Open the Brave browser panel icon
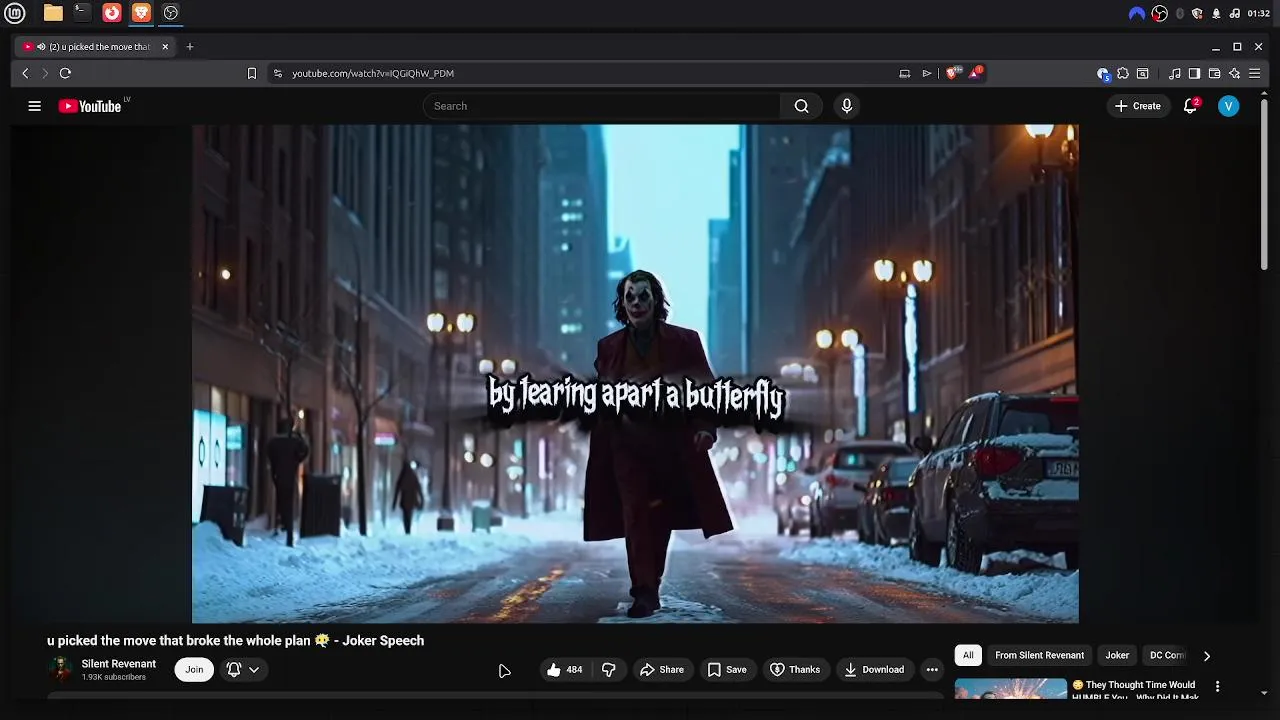The image size is (1280, 720). pos(141,13)
